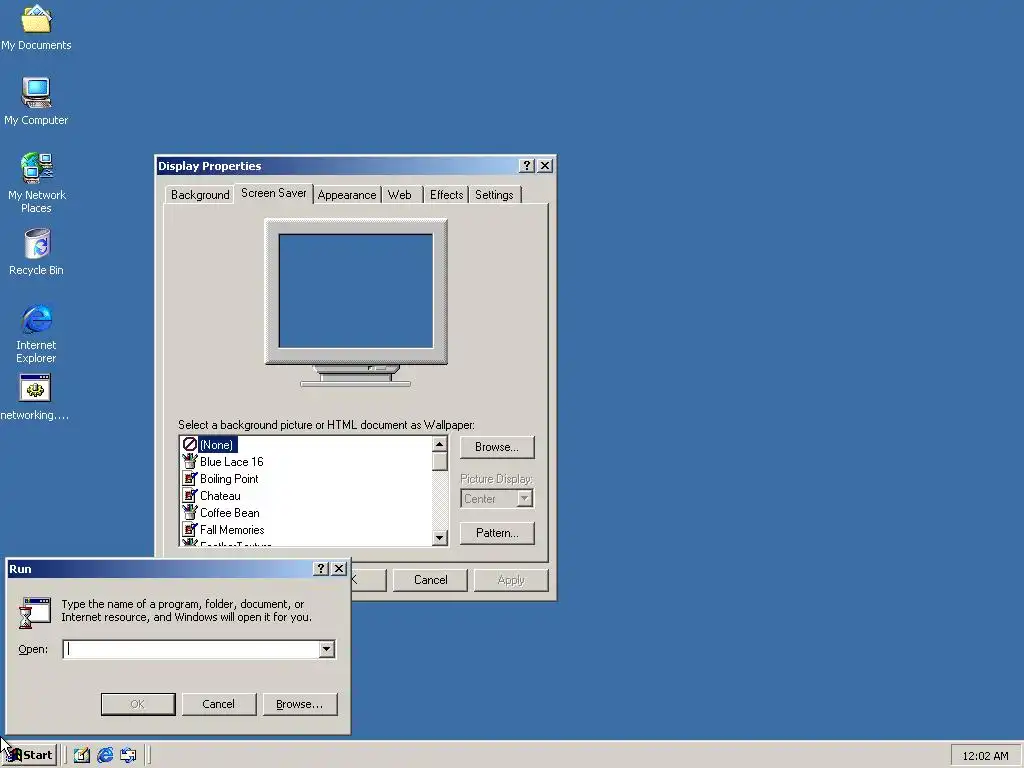The image size is (1024, 768).
Task: Click Cancel in Display Properties
Action: pos(430,580)
